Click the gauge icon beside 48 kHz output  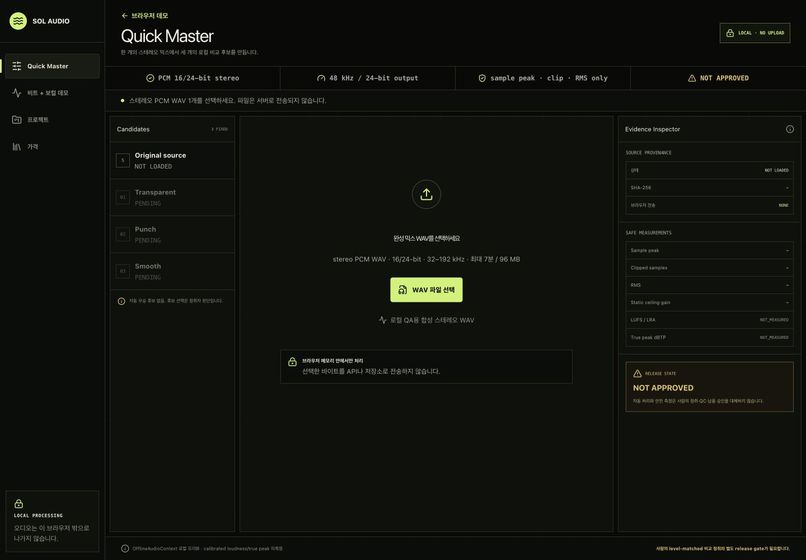tap(321, 78)
